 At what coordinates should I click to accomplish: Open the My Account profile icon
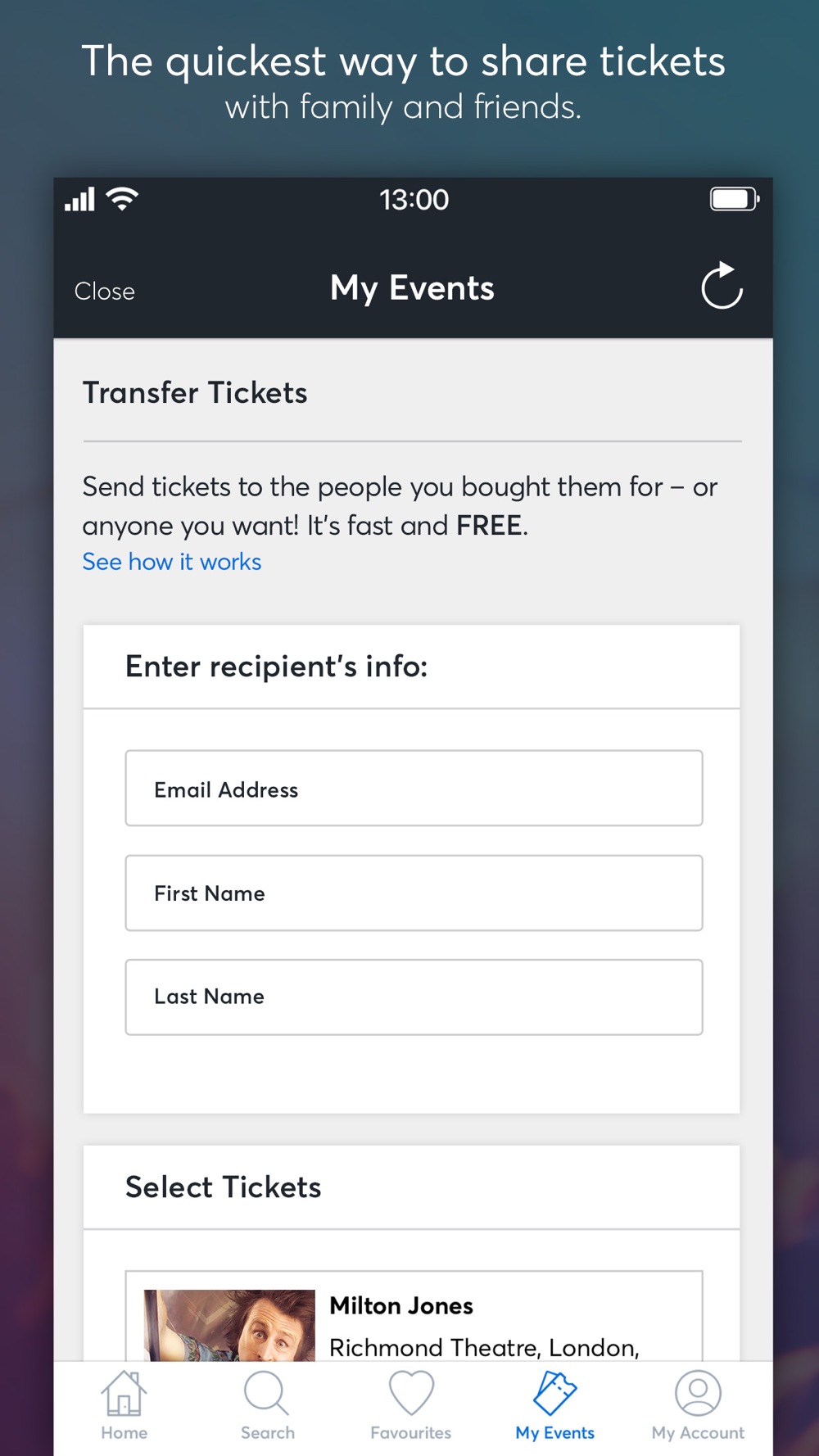[698, 1393]
